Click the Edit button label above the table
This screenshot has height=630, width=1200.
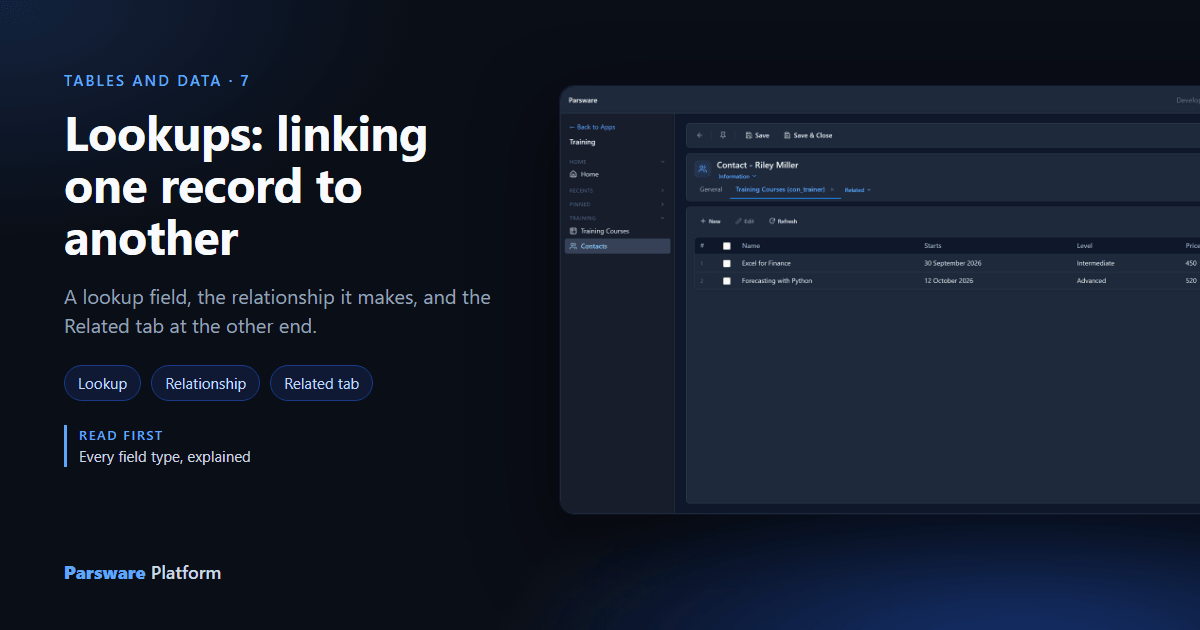click(x=749, y=221)
